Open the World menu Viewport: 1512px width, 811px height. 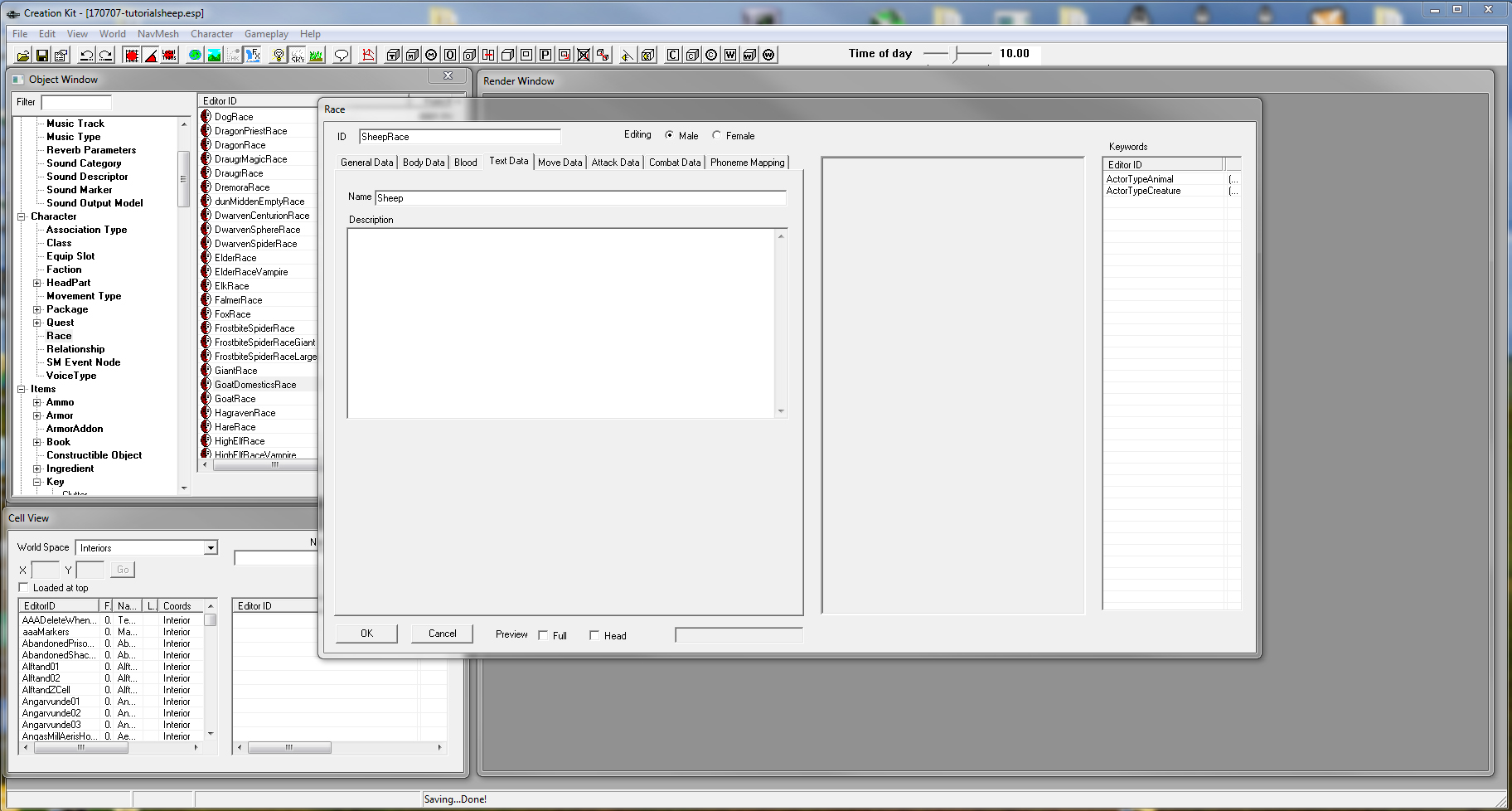click(113, 34)
